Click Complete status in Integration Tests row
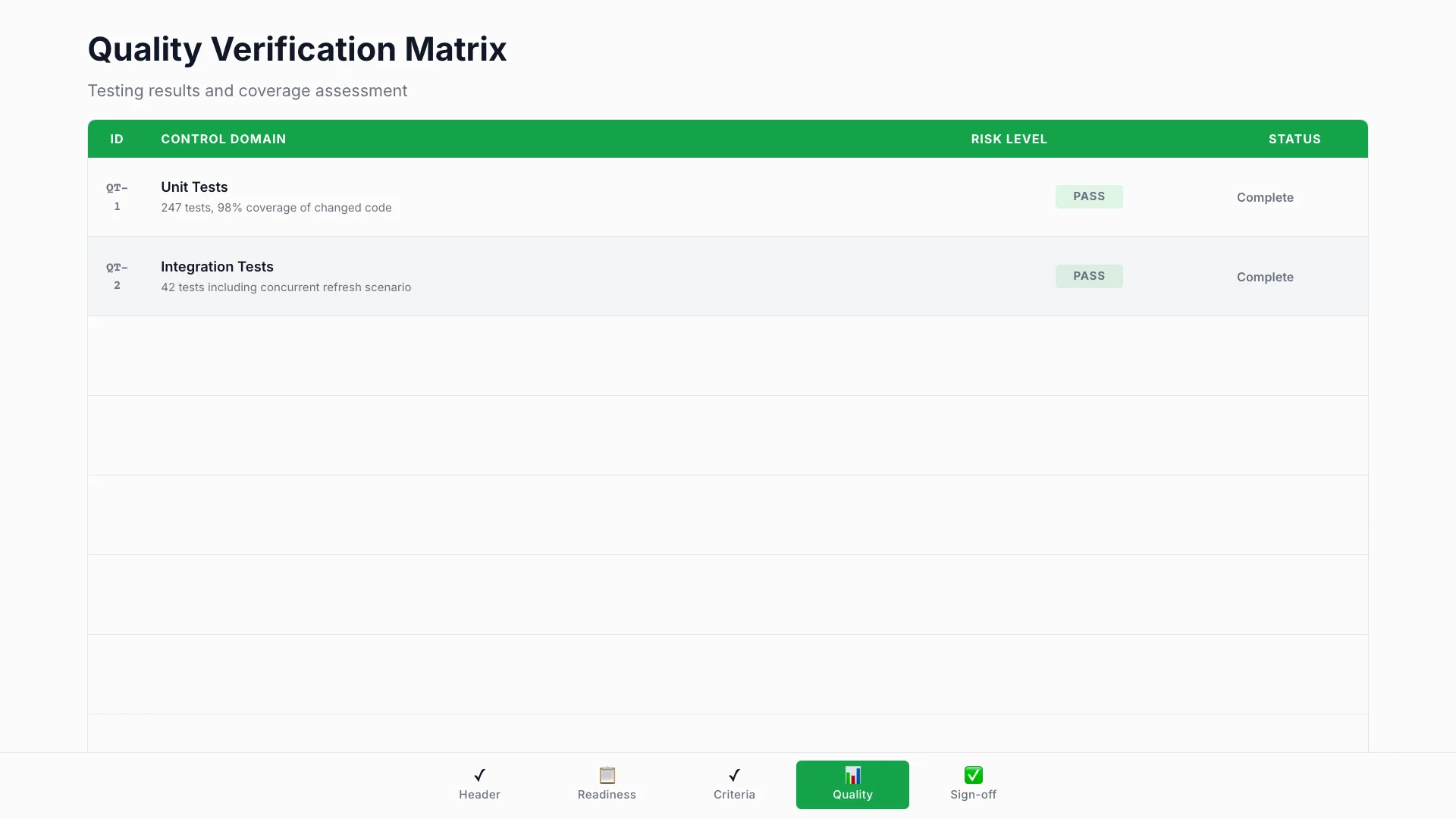This screenshot has height=819, width=1456. pyautogui.click(x=1265, y=277)
